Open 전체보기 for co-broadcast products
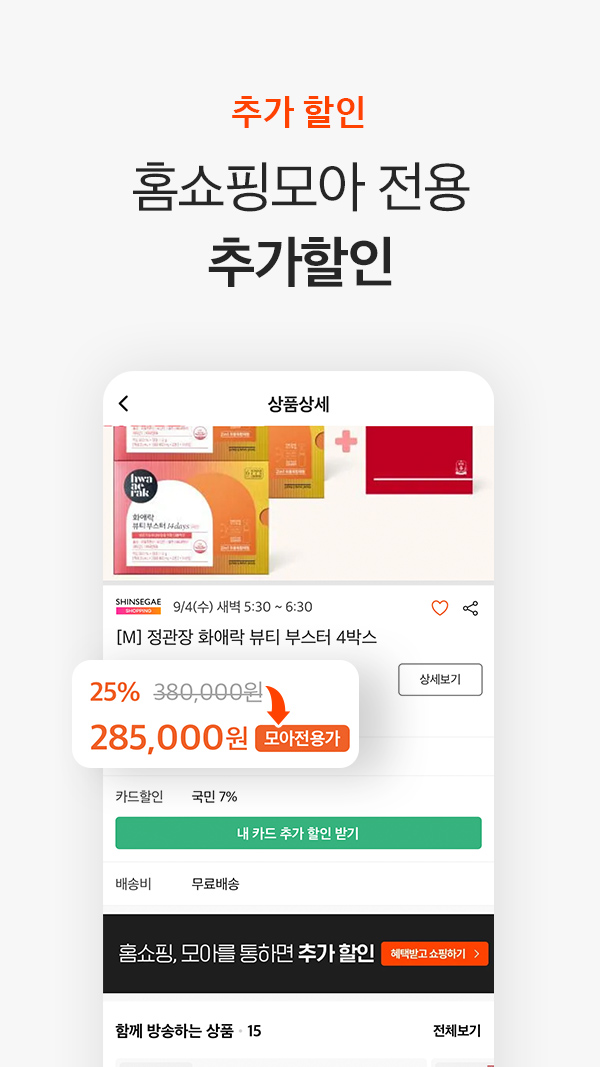600x1067 pixels. [456, 1031]
